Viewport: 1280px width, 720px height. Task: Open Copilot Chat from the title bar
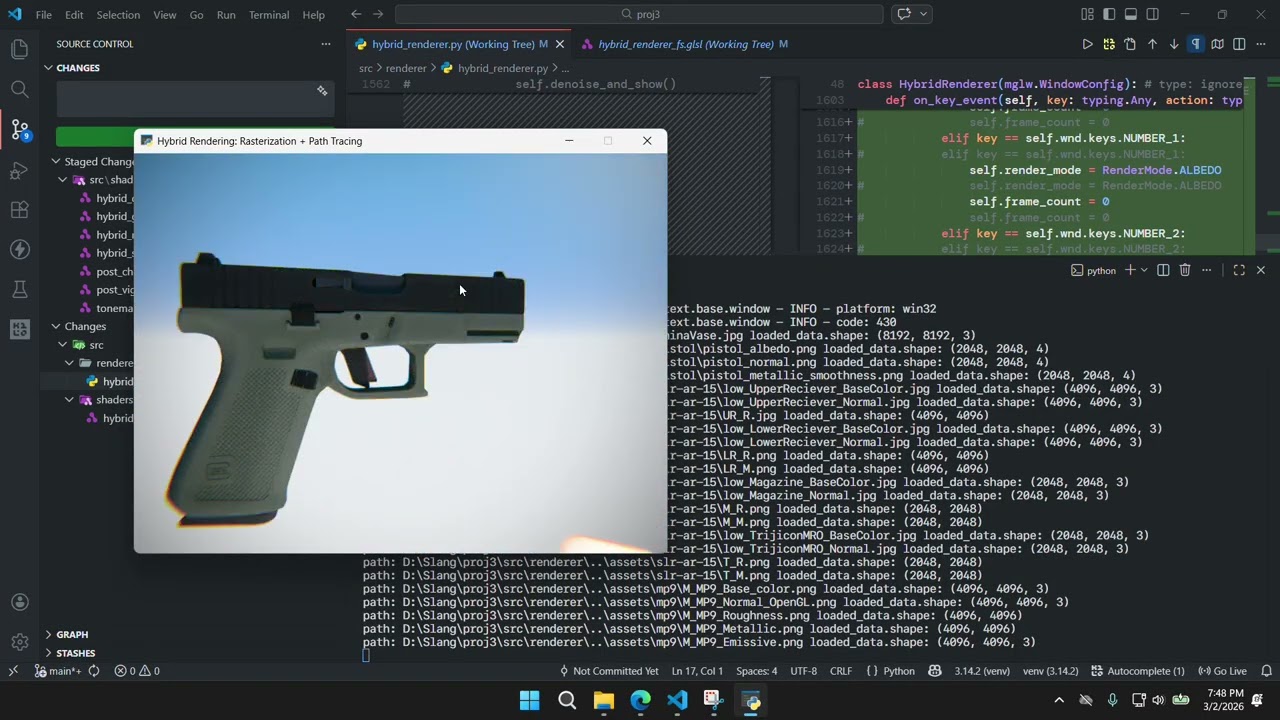pyautogui.click(x=904, y=14)
